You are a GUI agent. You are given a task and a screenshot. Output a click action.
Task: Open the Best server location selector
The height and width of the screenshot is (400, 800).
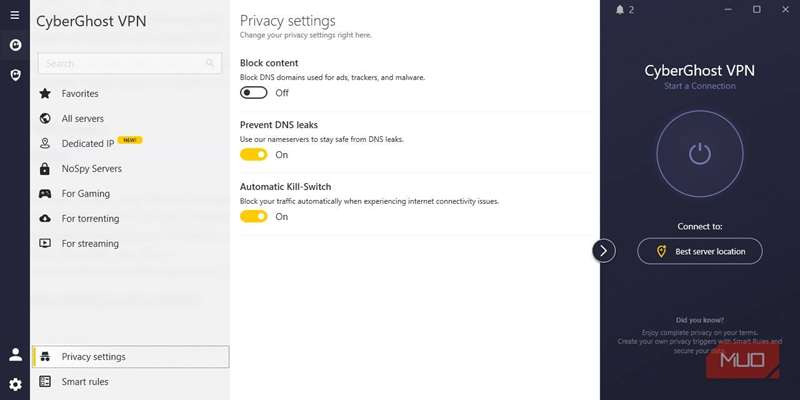click(700, 251)
